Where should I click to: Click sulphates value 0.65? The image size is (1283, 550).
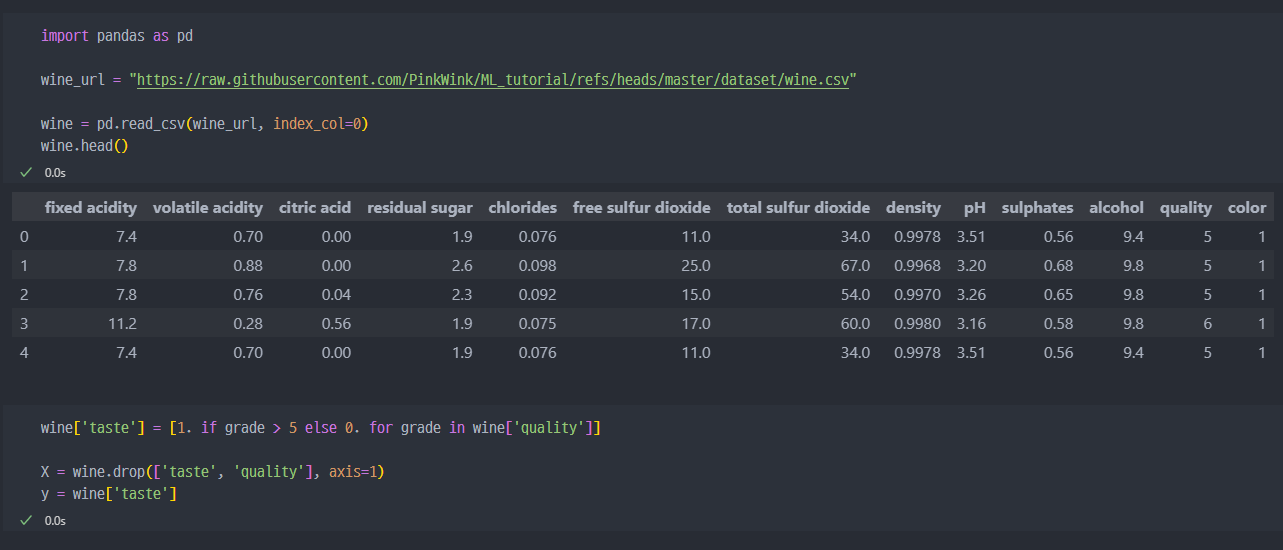pos(1059,295)
